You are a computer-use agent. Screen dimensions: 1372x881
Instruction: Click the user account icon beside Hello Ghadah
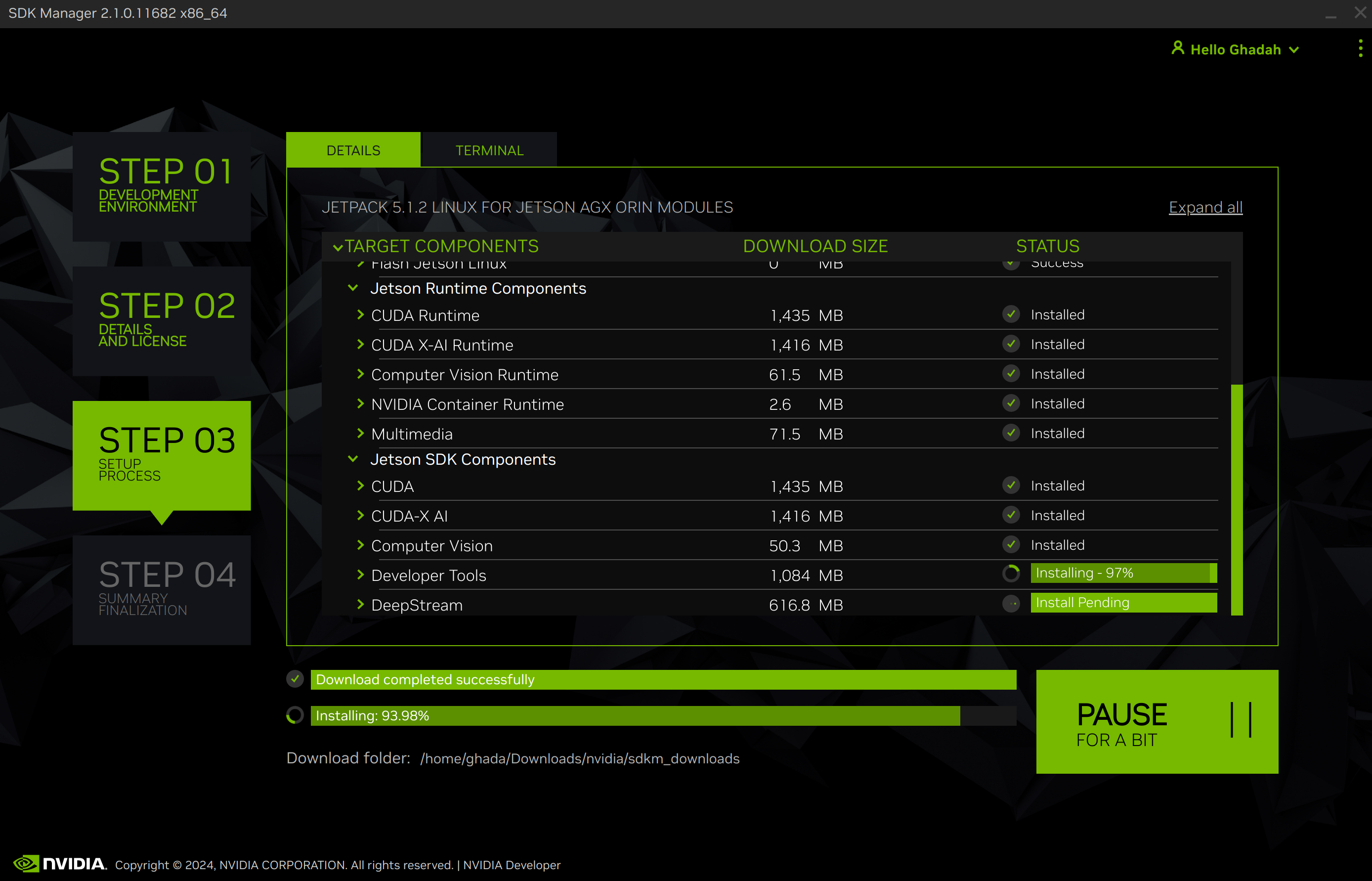click(1178, 48)
